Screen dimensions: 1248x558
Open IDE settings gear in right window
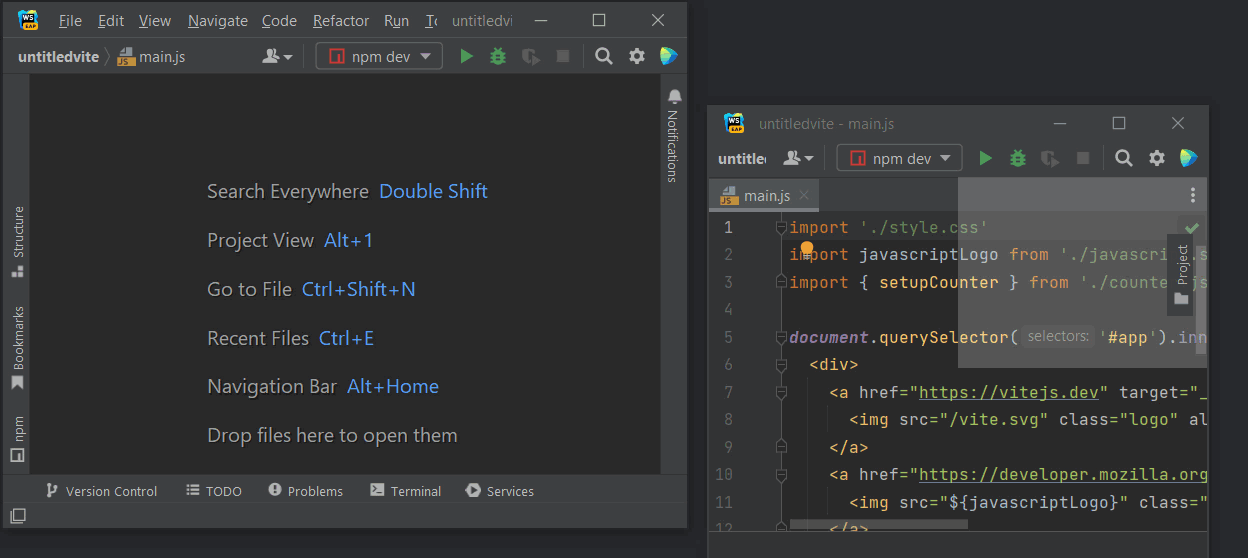tap(1157, 158)
